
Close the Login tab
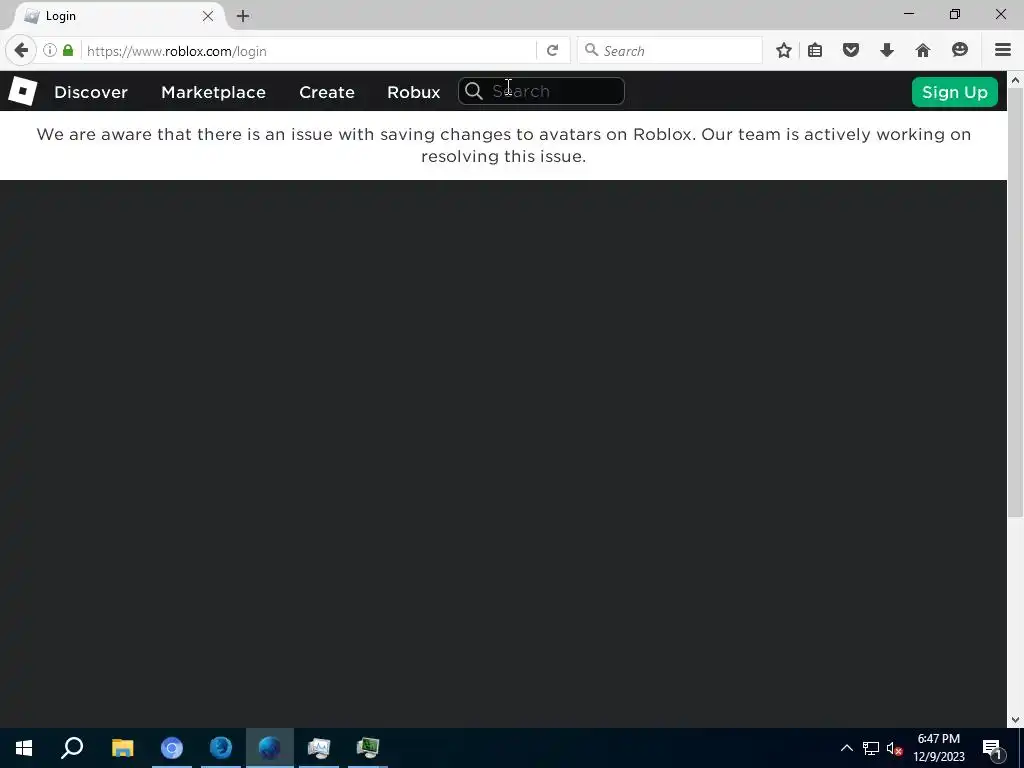pyautogui.click(x=208, y=16)
